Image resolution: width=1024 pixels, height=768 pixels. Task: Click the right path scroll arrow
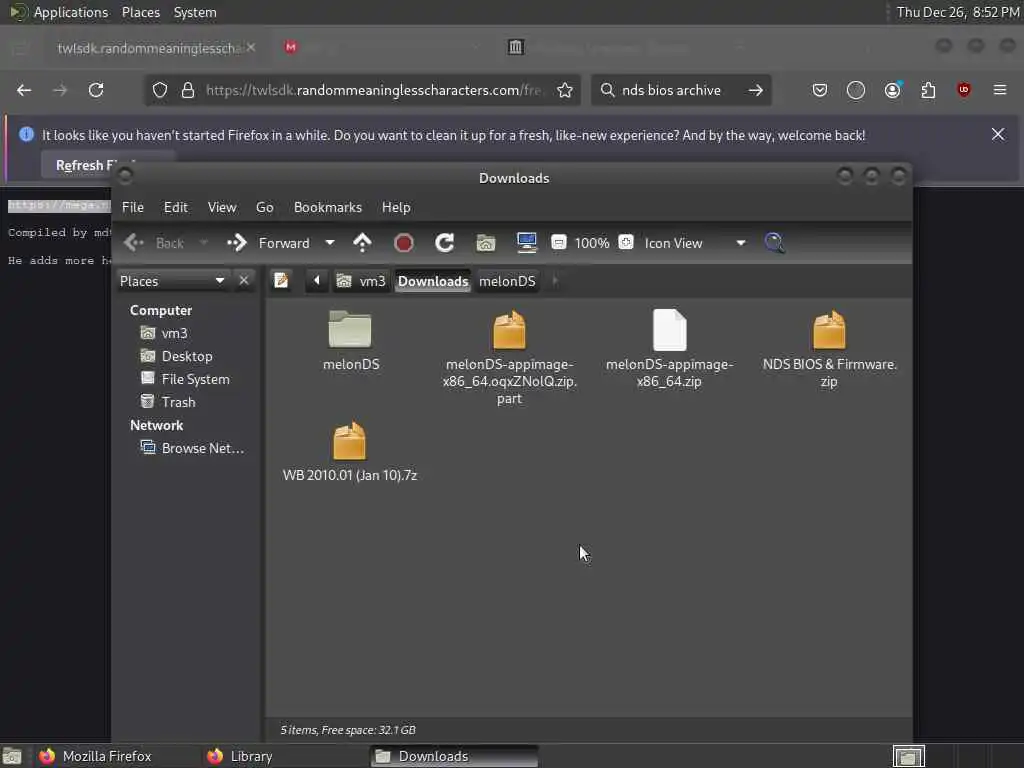[x=555, y=281]
